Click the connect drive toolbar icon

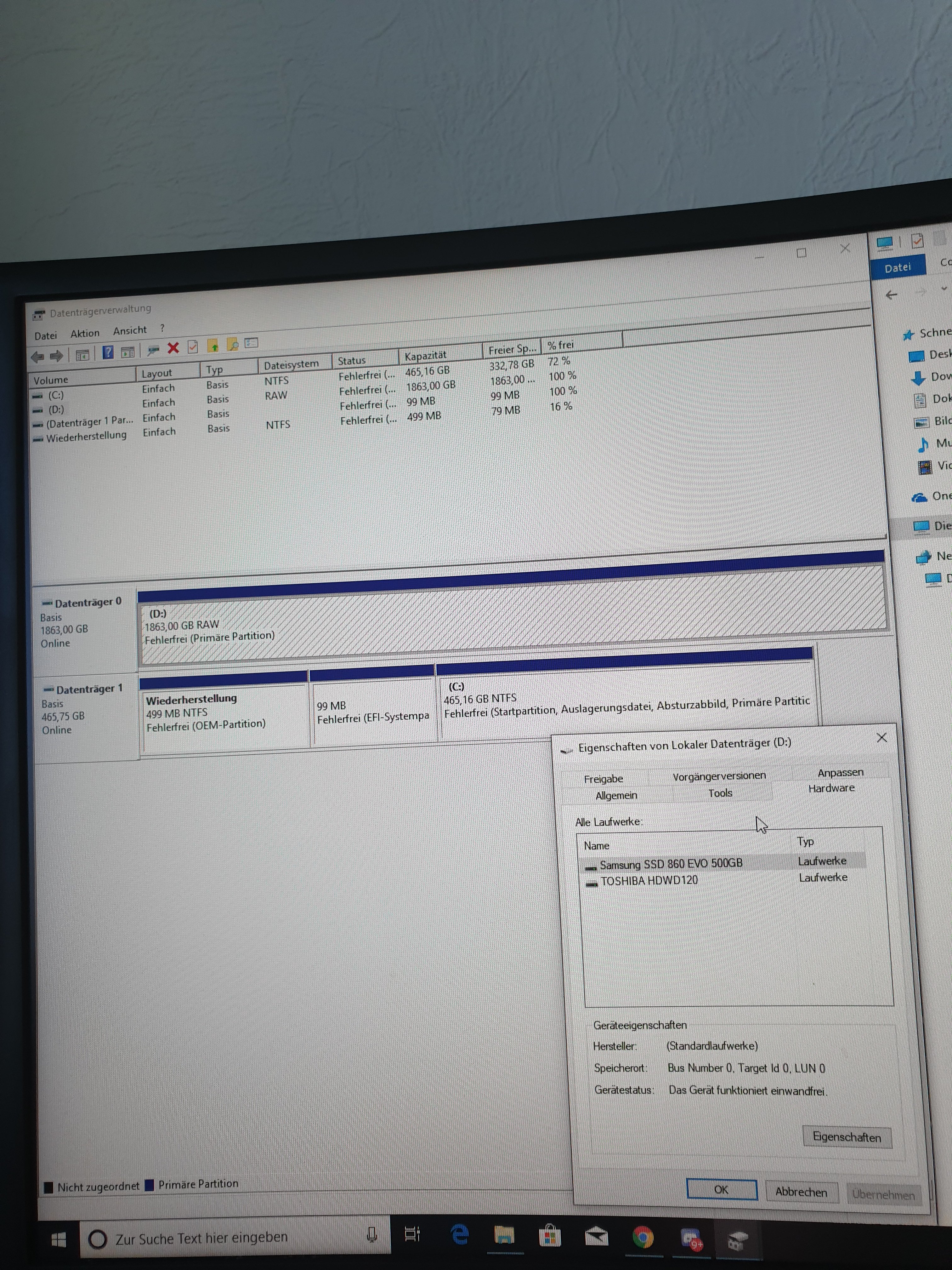click(x=153, y=350)
